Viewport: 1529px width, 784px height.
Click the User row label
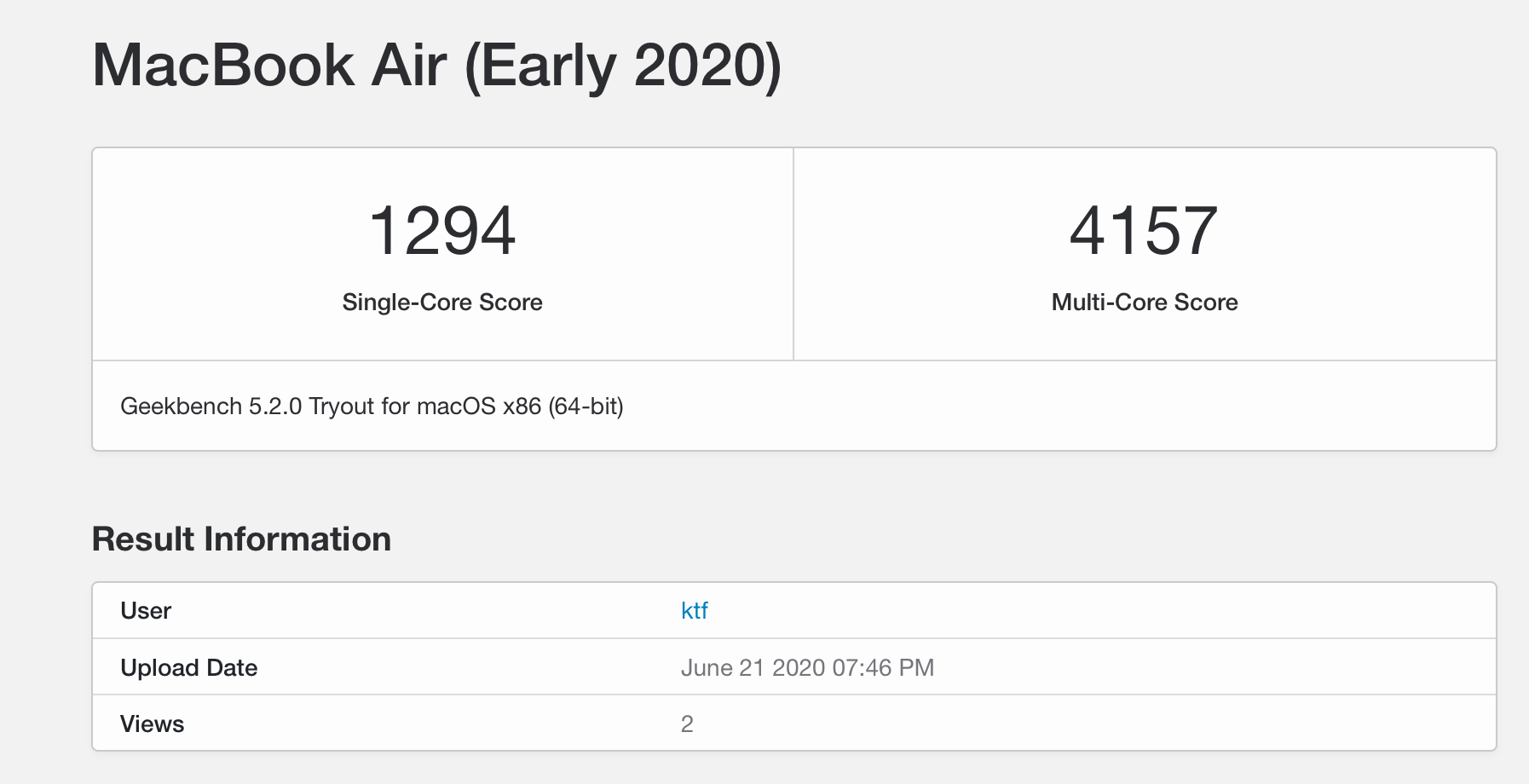pos(146,611)
